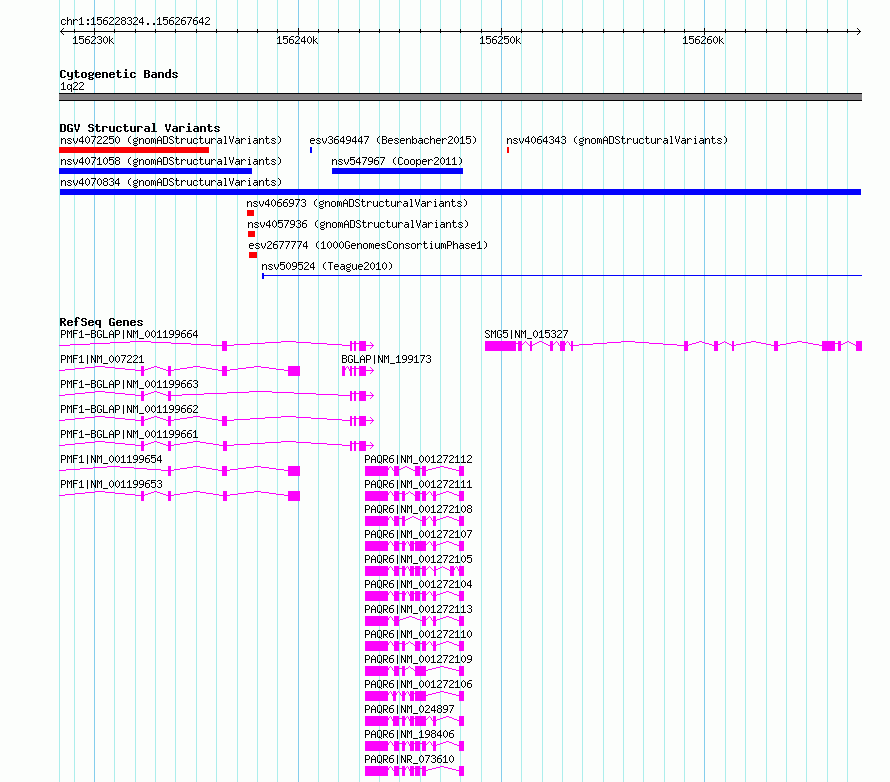
Task: Click the 156260k ruler label
Action: (703, 40)
